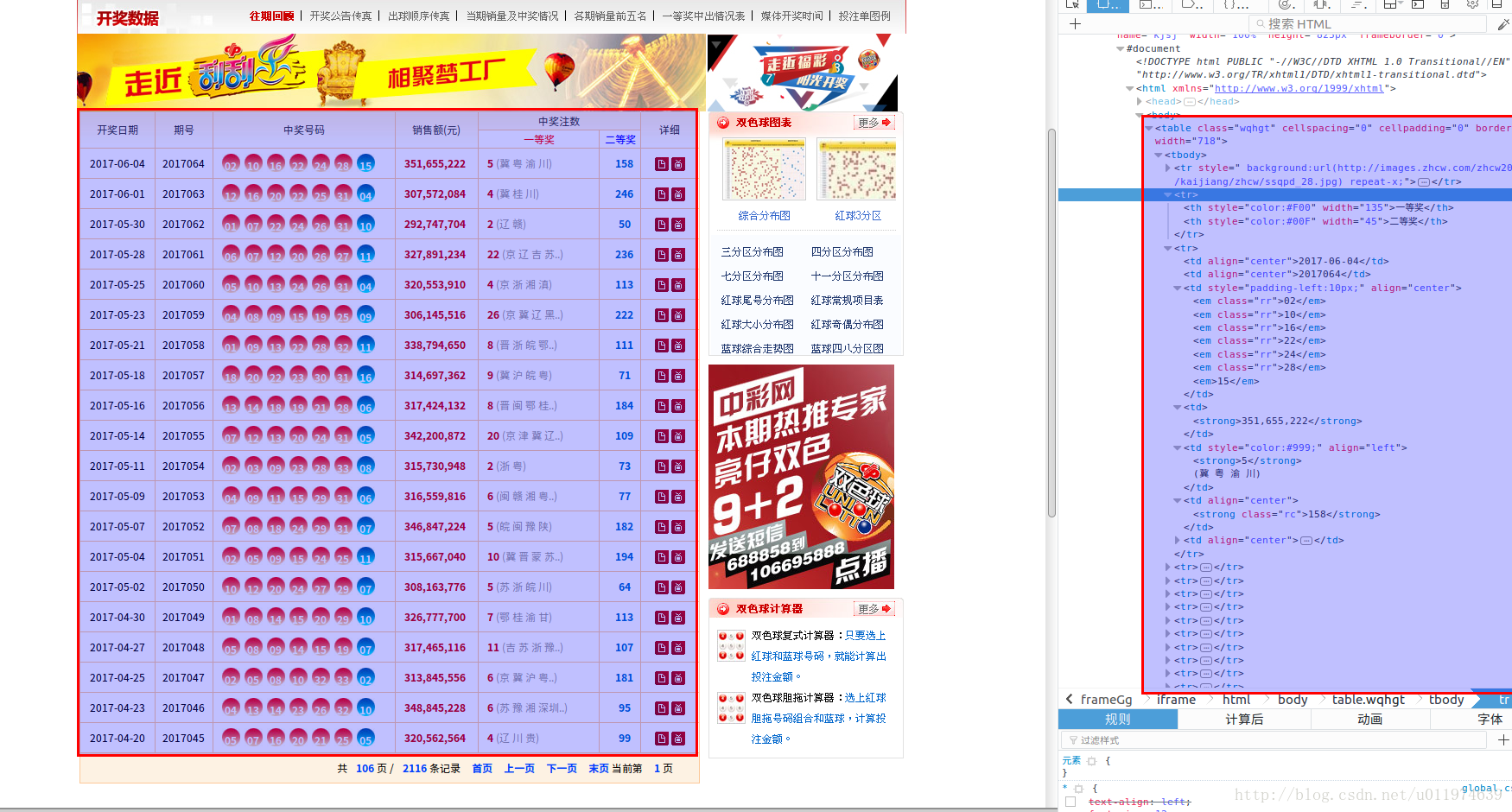This screenshot has width=1512, height=812.
Task: Switch to the 计算后 (Computed) tab
Action: point(1244,719)
